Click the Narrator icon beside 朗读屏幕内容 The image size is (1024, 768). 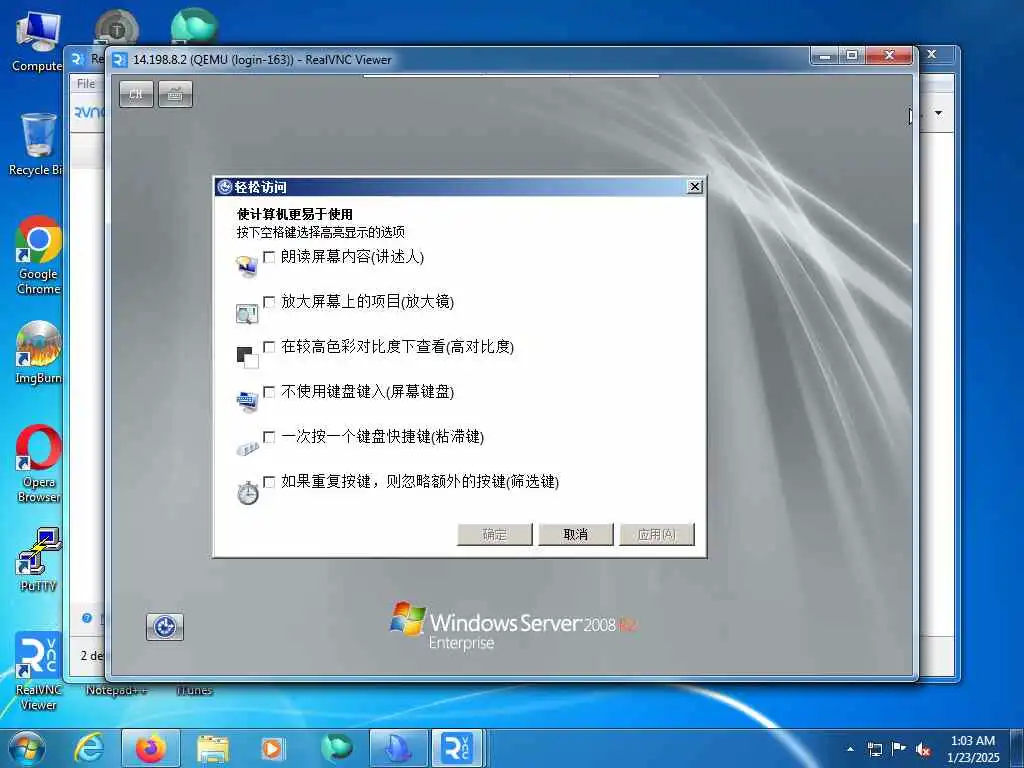click(247, 266)
